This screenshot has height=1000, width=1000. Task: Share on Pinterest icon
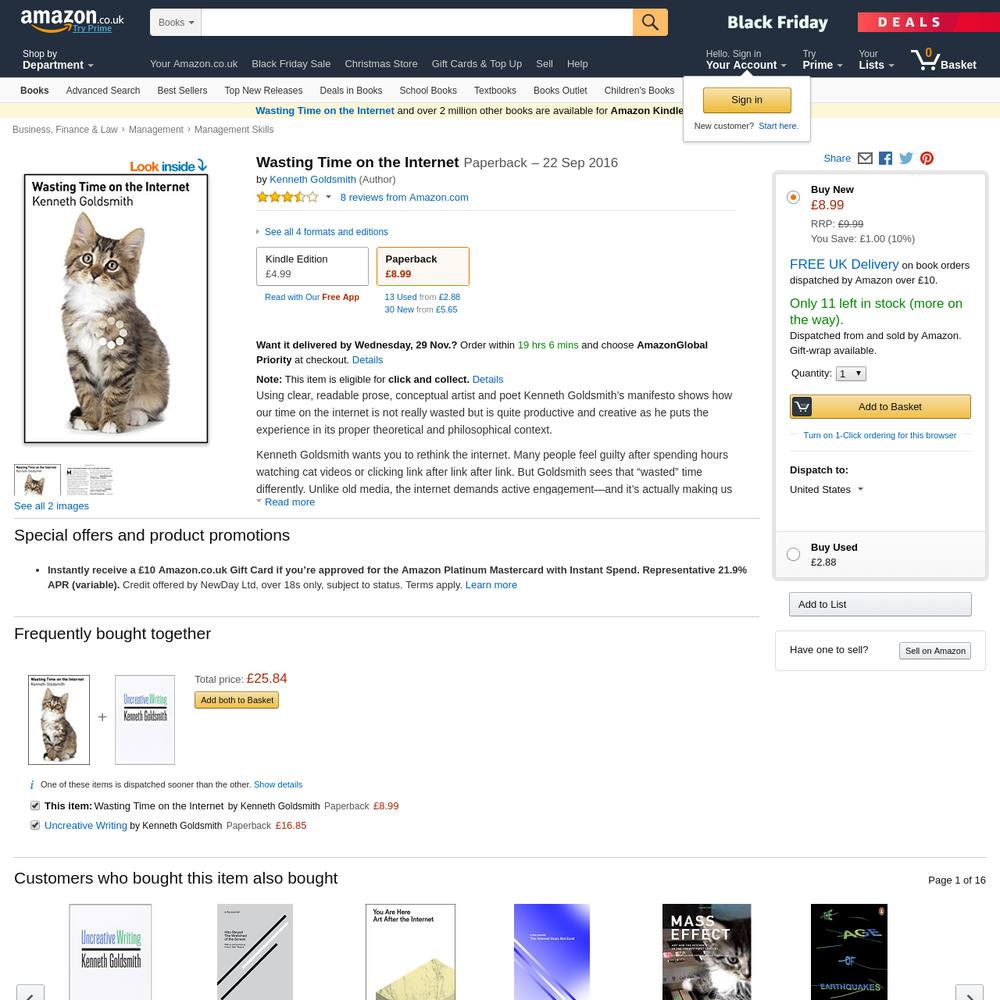[x=927, y=158]
